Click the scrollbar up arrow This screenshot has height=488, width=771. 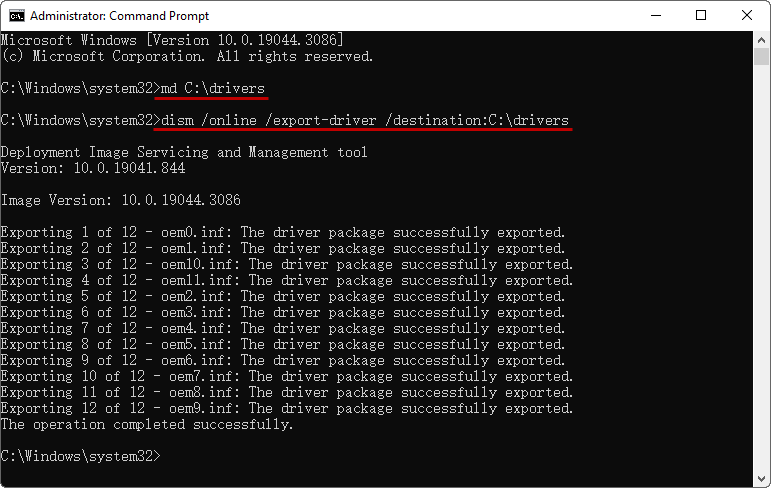(x=761, y=40)
